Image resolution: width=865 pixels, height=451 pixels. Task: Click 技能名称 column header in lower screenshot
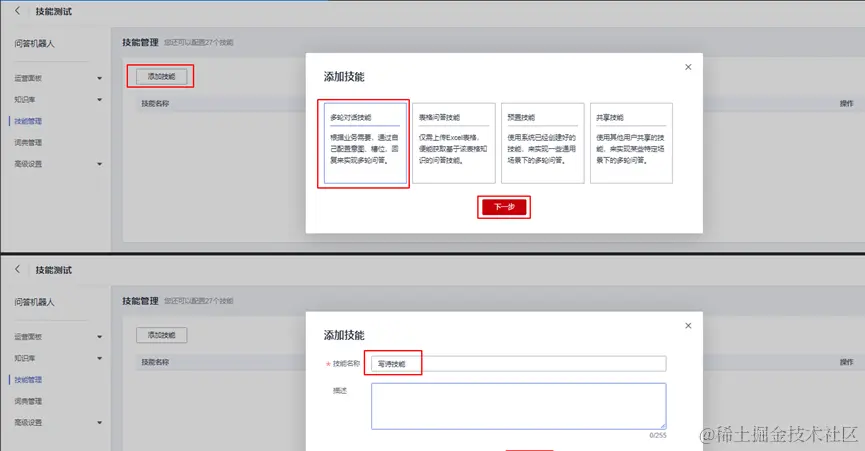[155, 362]
